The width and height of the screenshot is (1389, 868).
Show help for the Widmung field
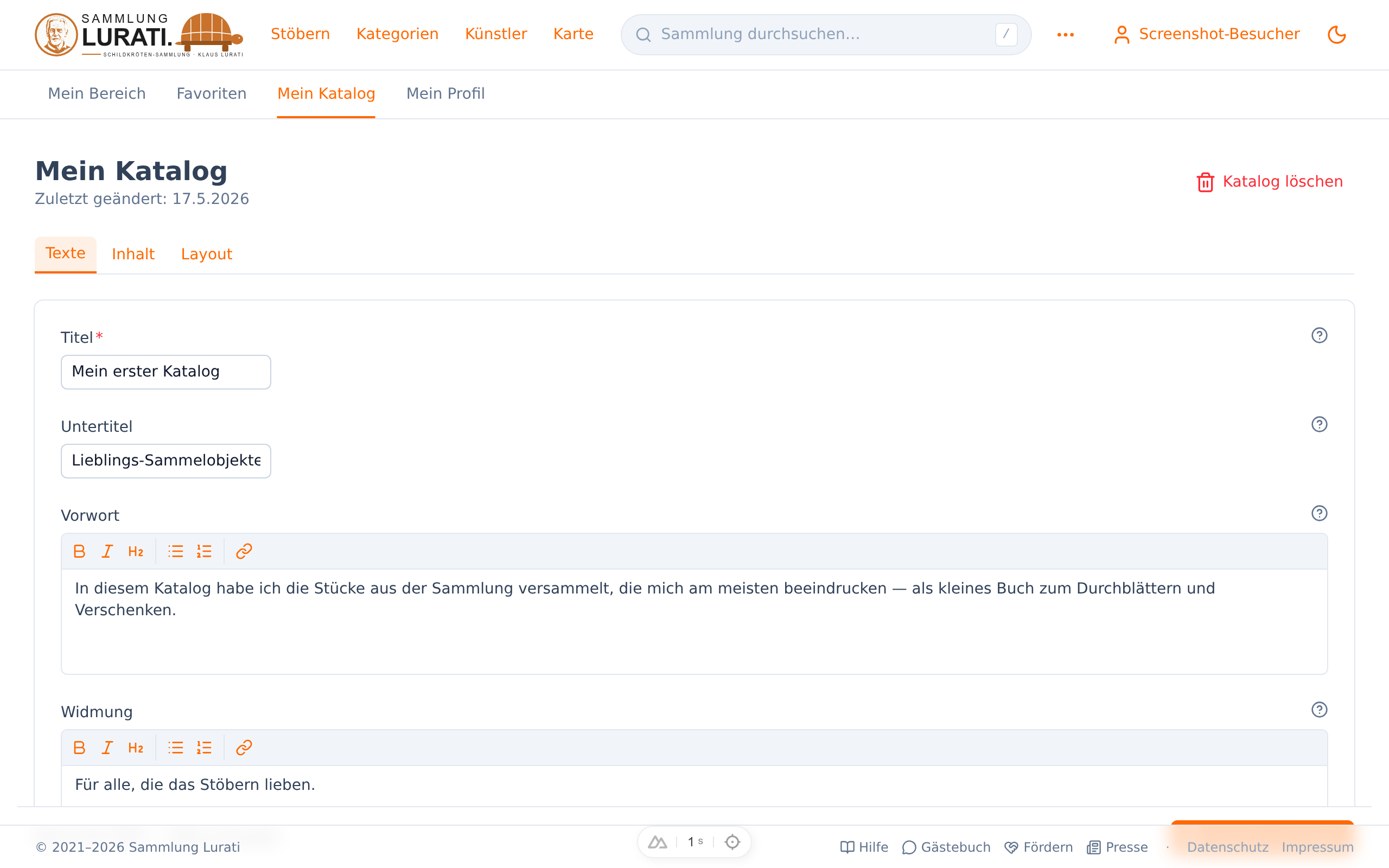pyautogui.click(x=1319, y=710)
